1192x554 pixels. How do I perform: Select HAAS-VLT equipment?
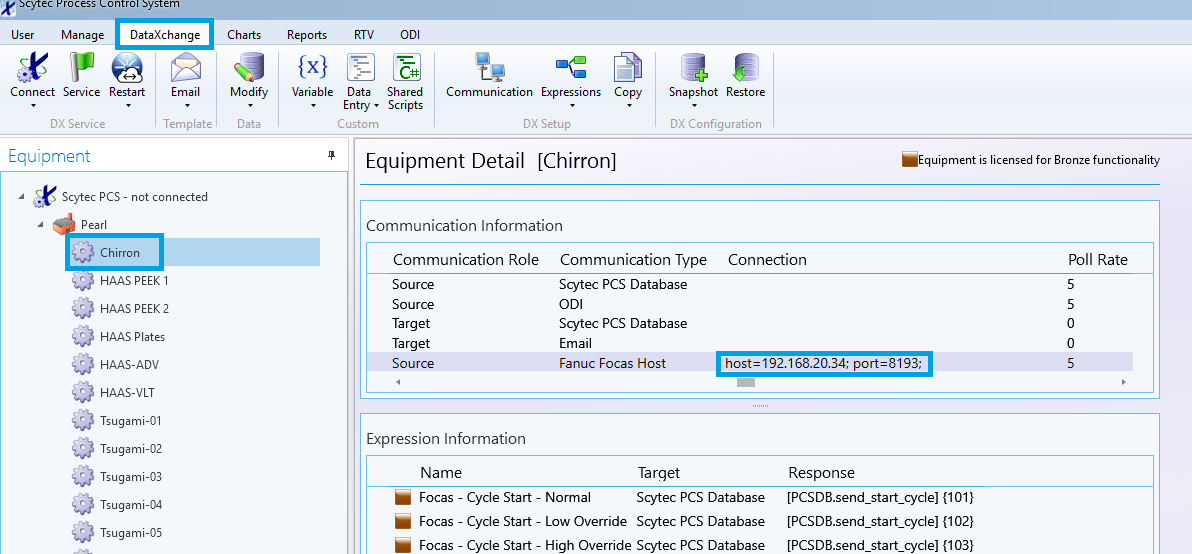point(127,393)
